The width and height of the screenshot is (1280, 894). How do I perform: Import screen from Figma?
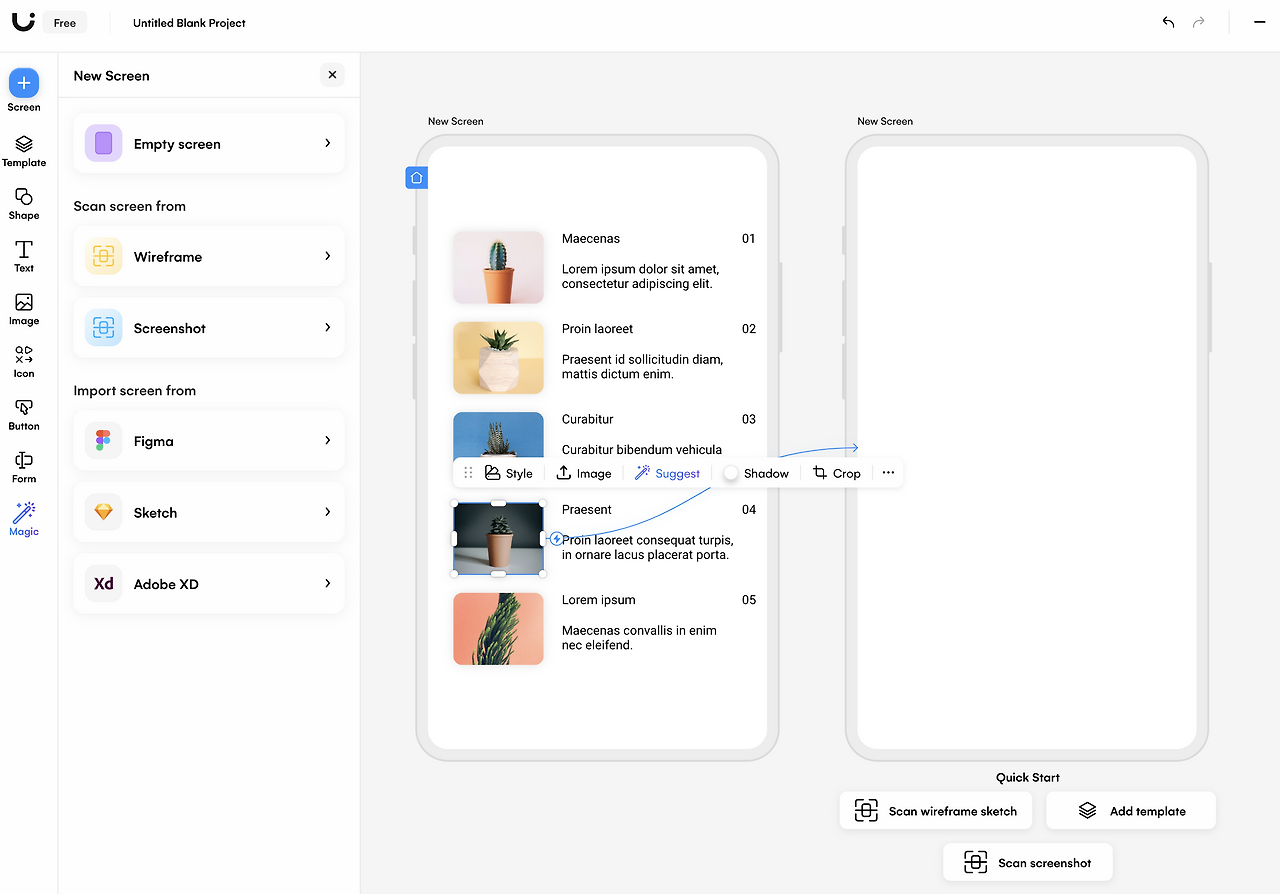(x=209, y=441)
